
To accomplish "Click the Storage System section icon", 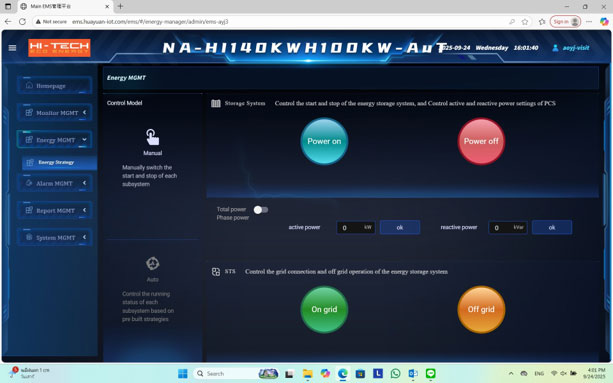I will [216, 104].
